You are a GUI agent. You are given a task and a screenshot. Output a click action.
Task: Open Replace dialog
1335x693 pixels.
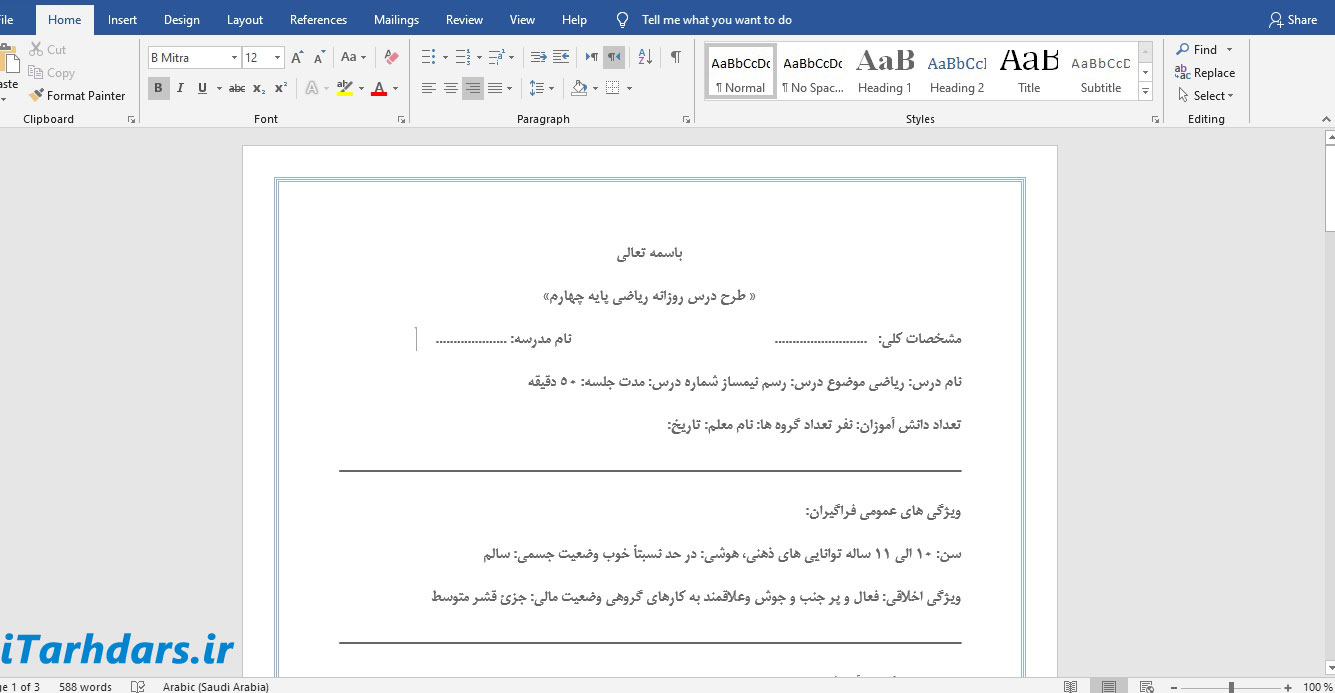1205,73
